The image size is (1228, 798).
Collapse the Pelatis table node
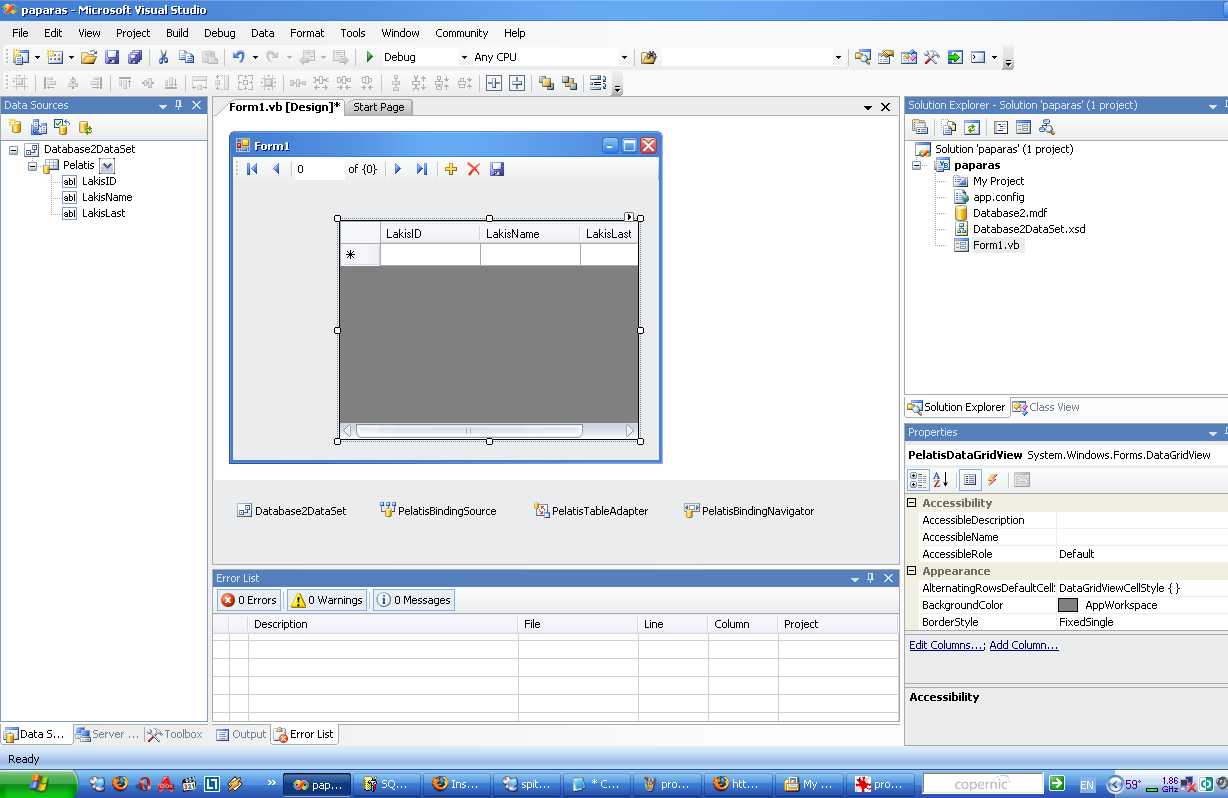pyautogui.click(x=32, y=166)
